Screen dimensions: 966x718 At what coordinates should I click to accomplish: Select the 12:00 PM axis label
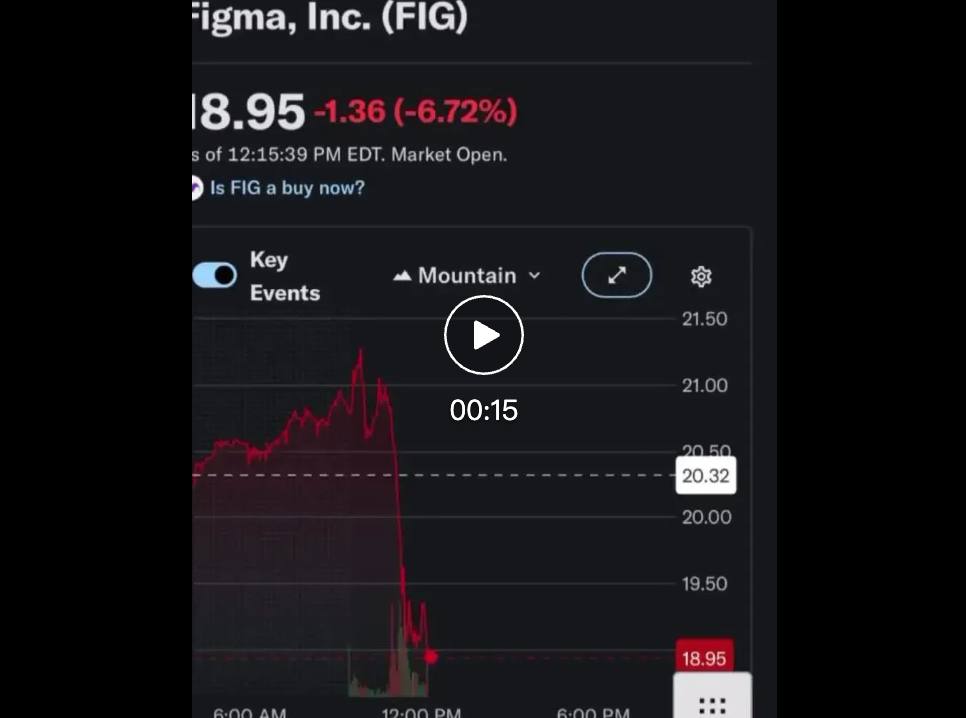click(x=421, y=713)
